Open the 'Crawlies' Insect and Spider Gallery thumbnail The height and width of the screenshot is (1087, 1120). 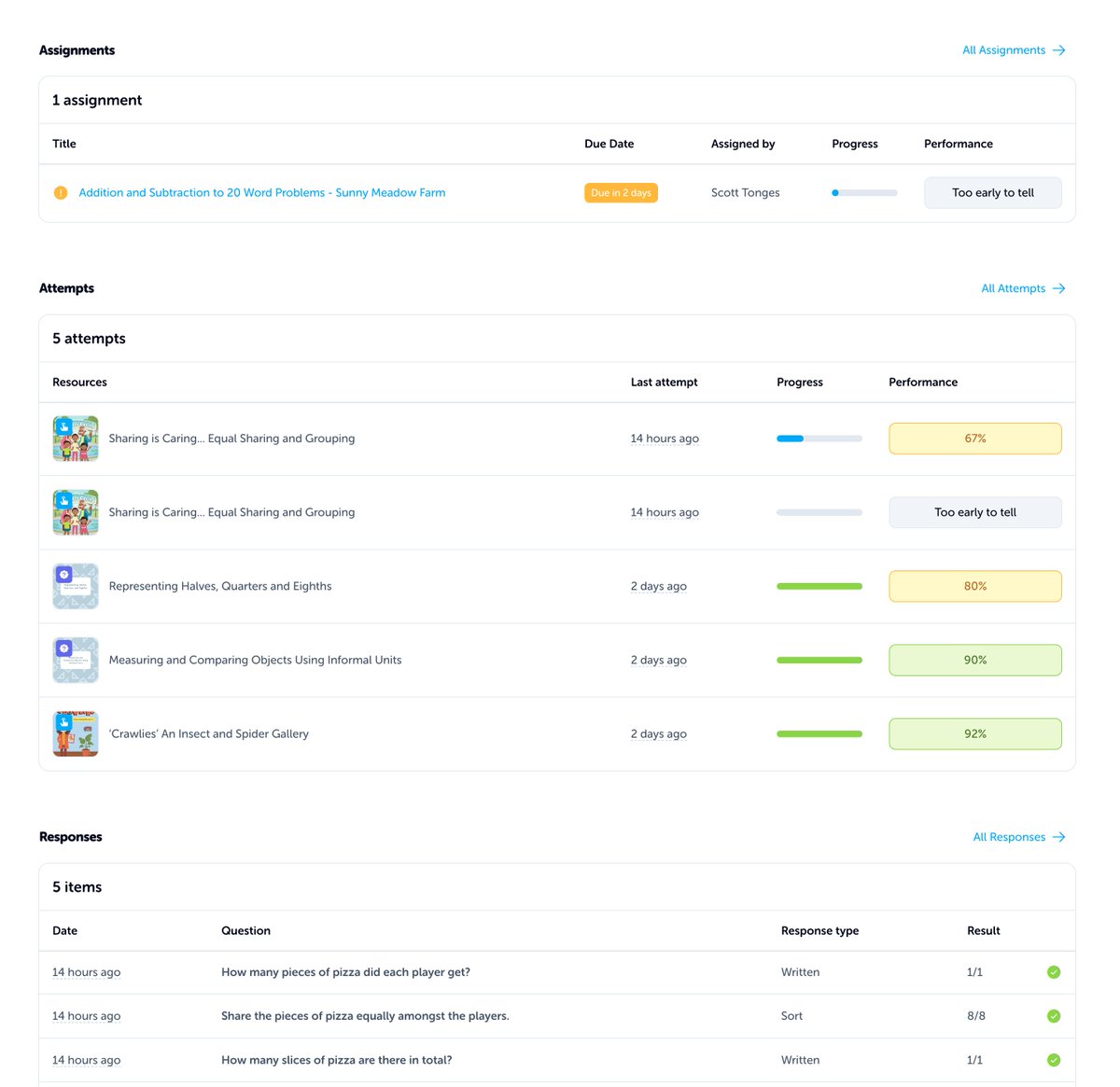(76, 734)
